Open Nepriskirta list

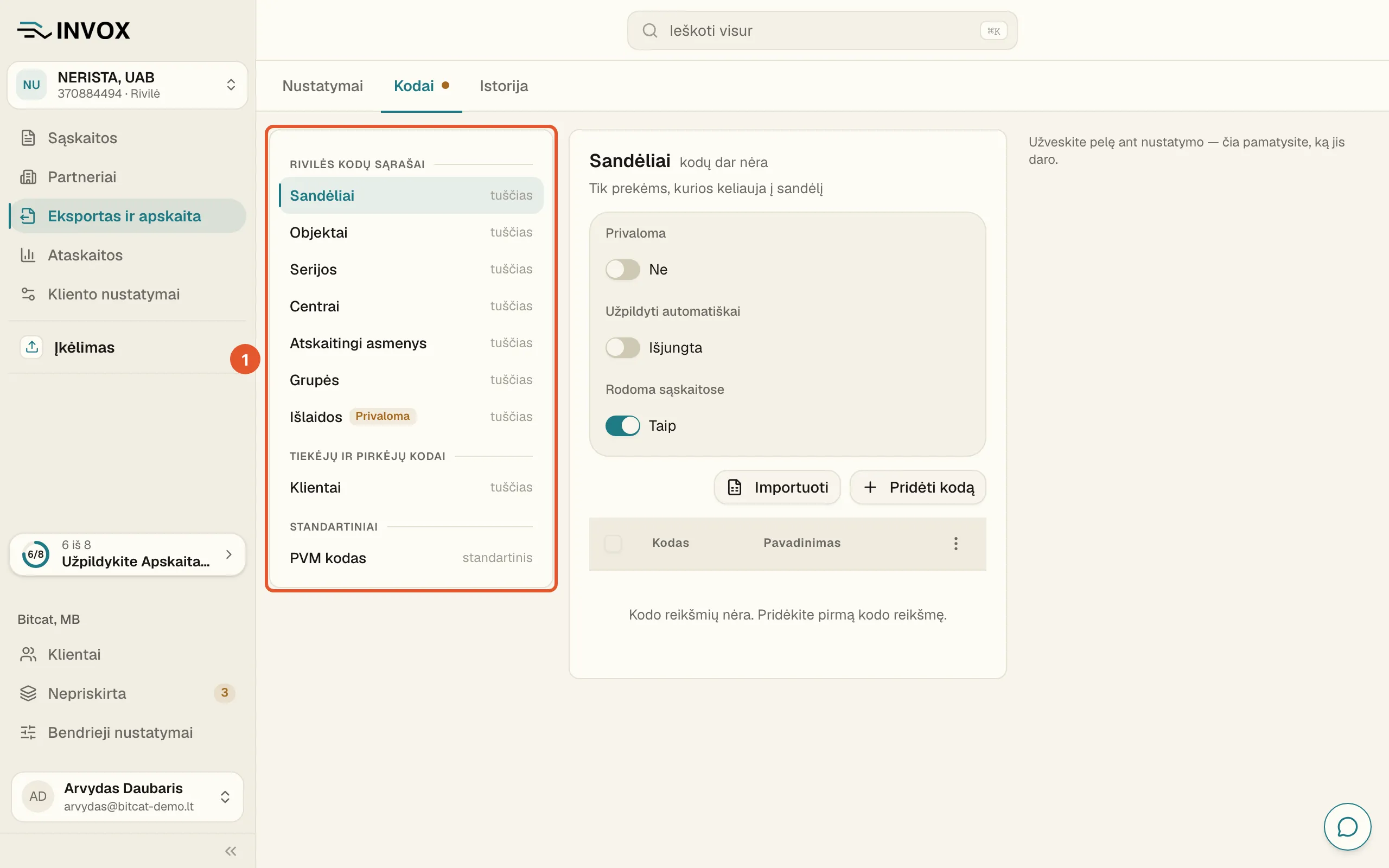point(128,693)
